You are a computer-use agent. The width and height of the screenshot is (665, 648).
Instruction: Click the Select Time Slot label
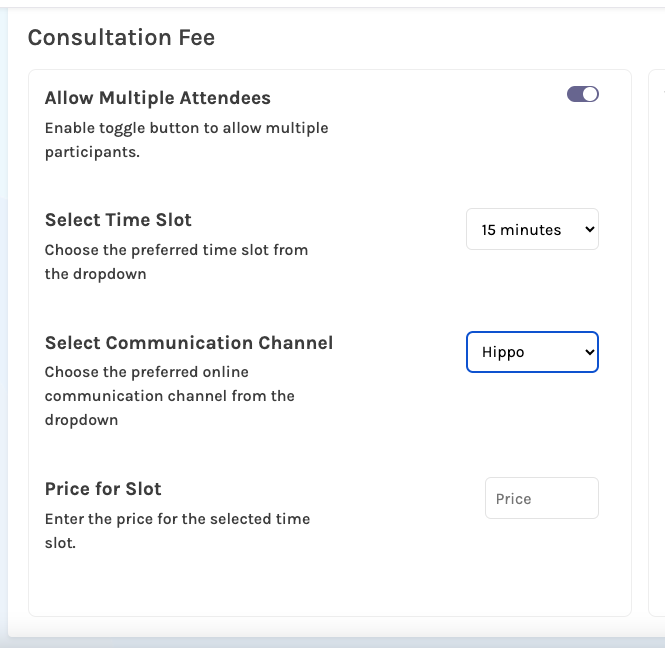[x=118, y=220]
